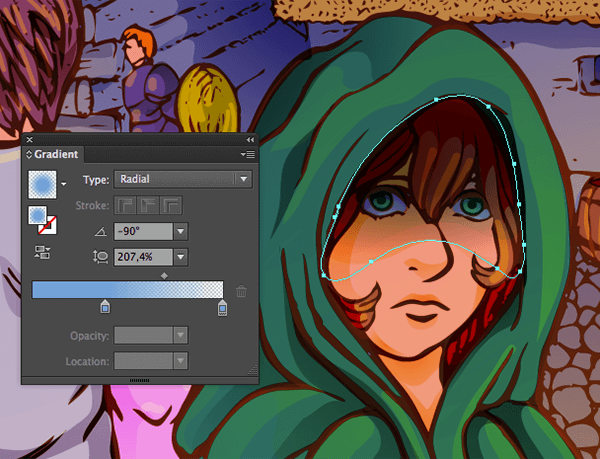This screenshot has width=600, height=459.
Task: Click the gradient midpoint diamond marker
Action: tap(163, 274)
